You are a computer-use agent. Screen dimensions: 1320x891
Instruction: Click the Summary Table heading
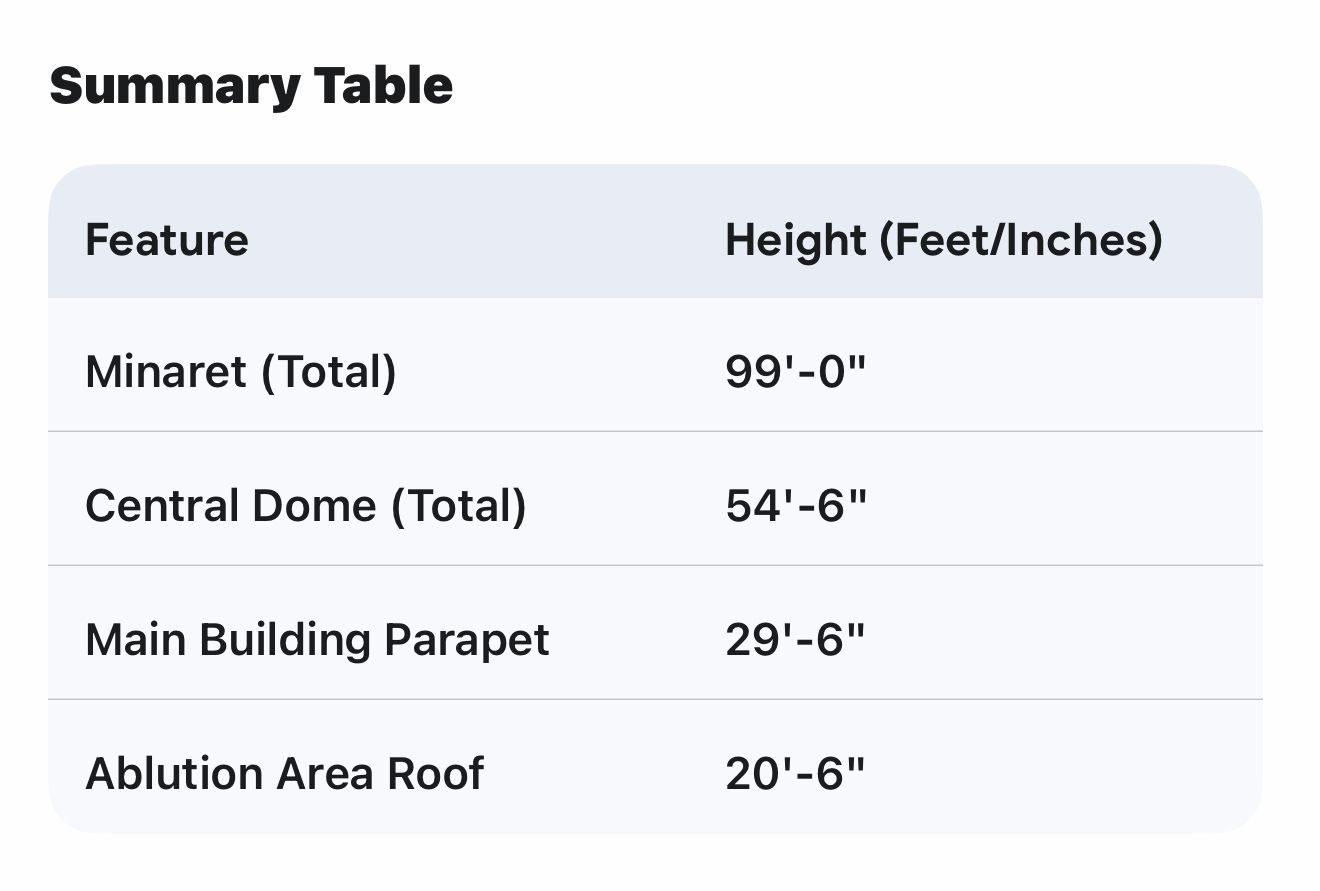(x=251, y=85)
